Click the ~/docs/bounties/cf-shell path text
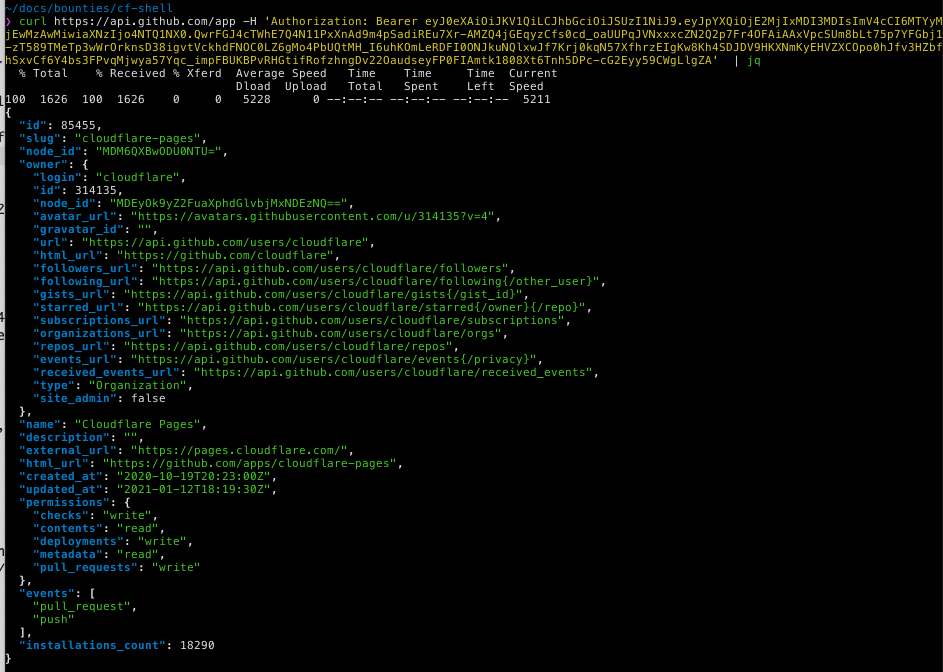The image size is (943, 672). 88,8
